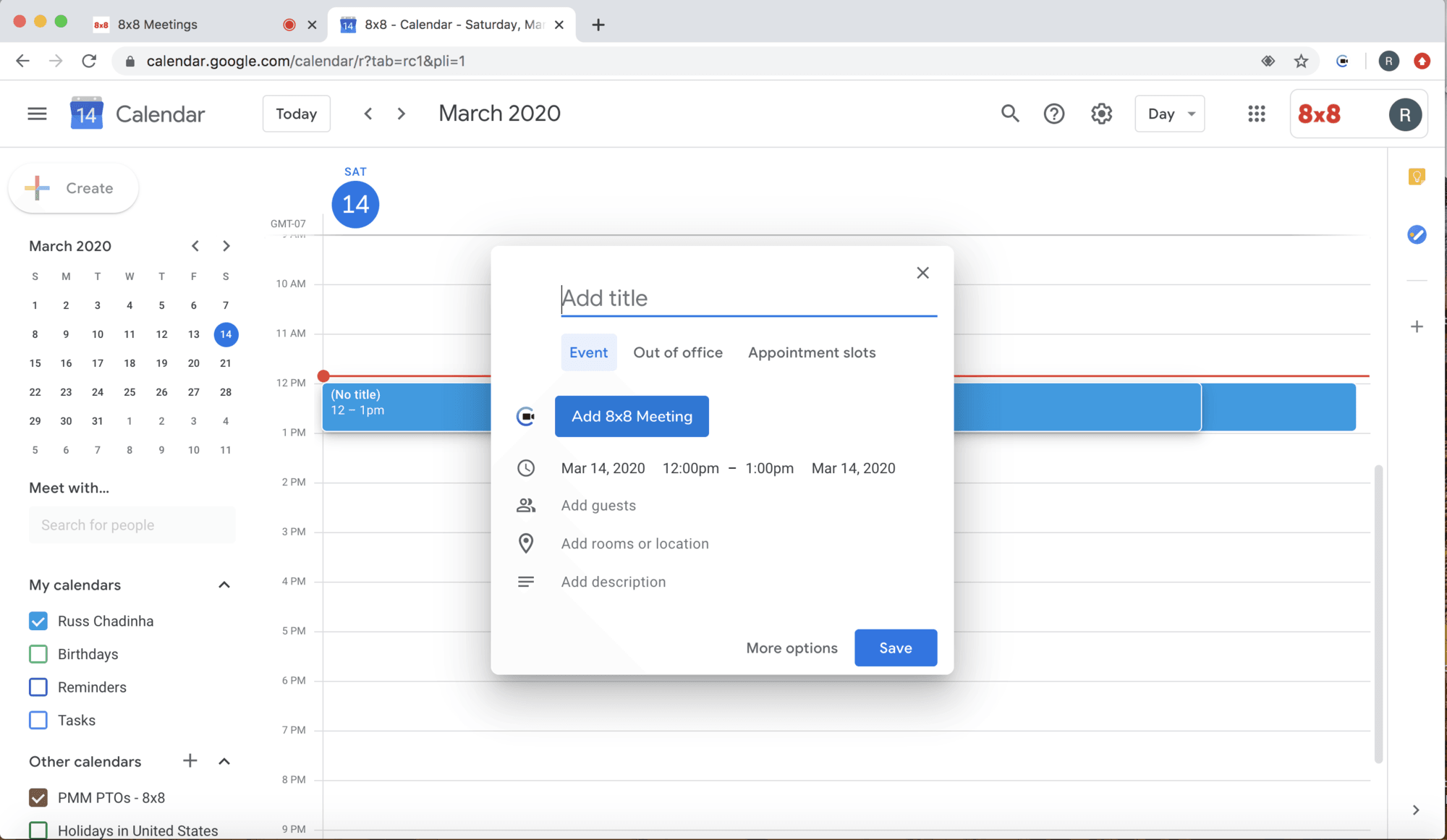This screenshot has height=840, width=1447.
Task: Click the clock time icon in dialog
Action: pos(526,468)
